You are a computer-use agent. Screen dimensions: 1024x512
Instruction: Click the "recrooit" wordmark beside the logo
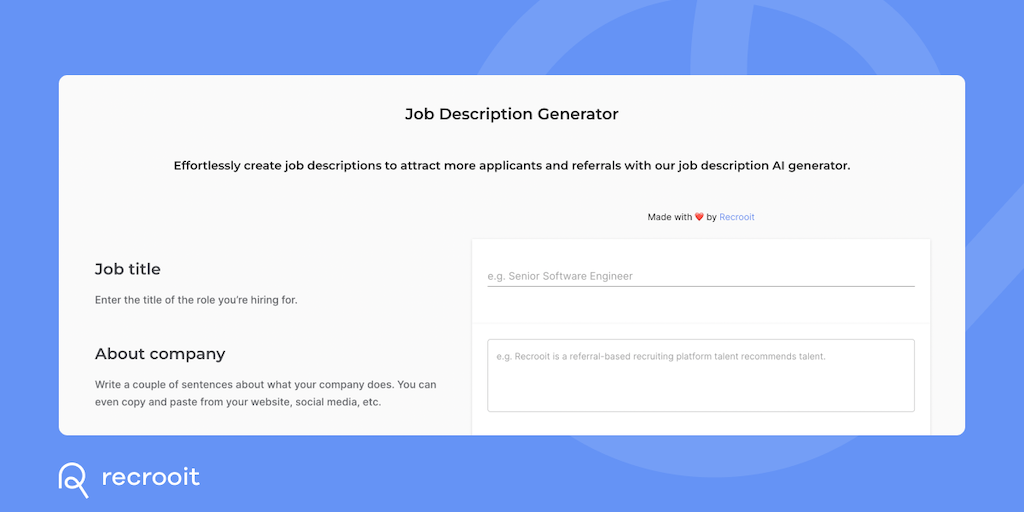150,477
